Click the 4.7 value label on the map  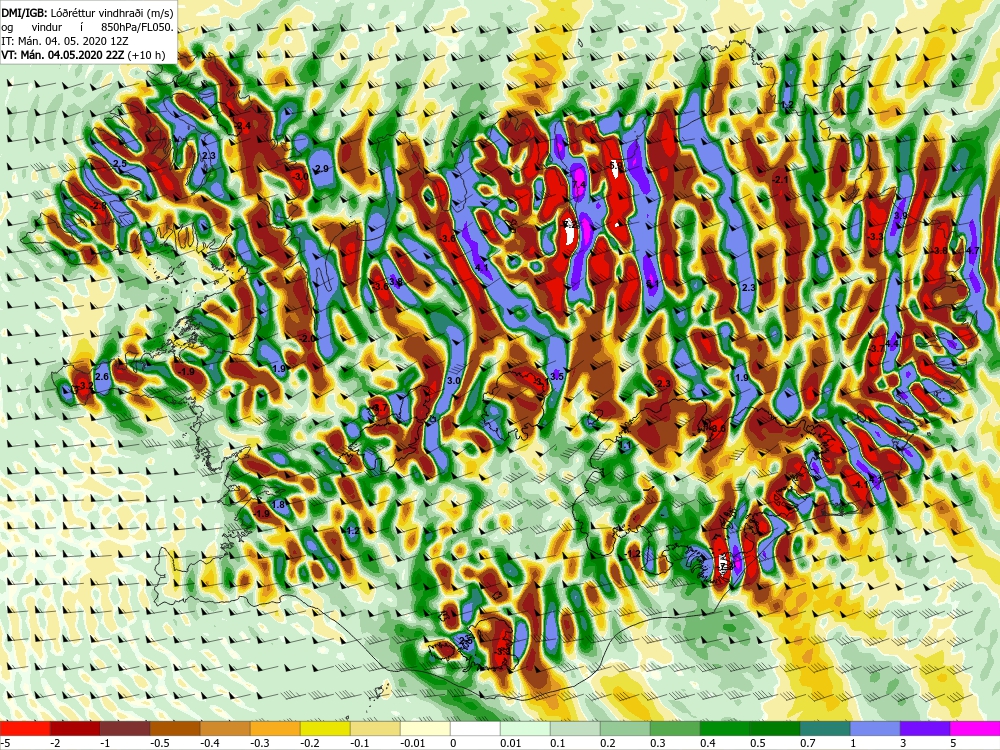[x=973, y=250]
